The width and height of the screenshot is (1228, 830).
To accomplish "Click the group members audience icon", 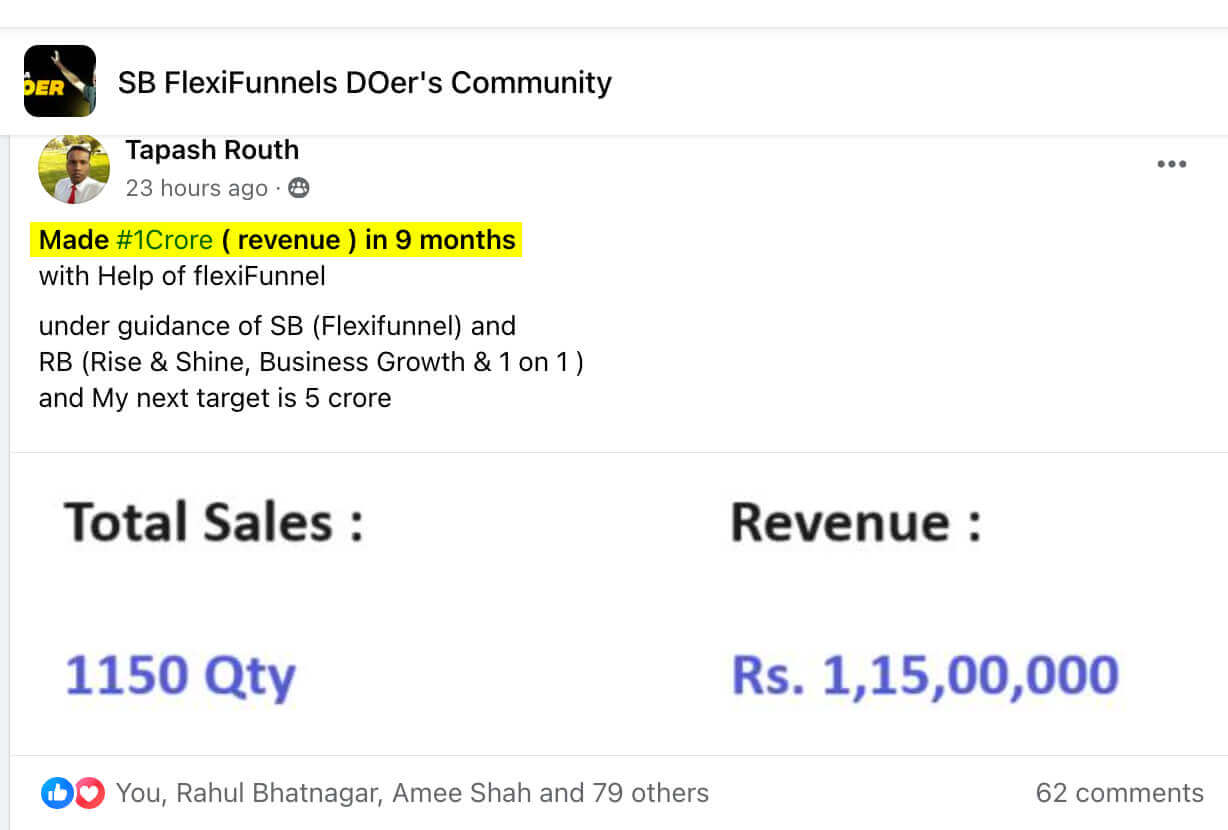I will (x=298, y=188).
